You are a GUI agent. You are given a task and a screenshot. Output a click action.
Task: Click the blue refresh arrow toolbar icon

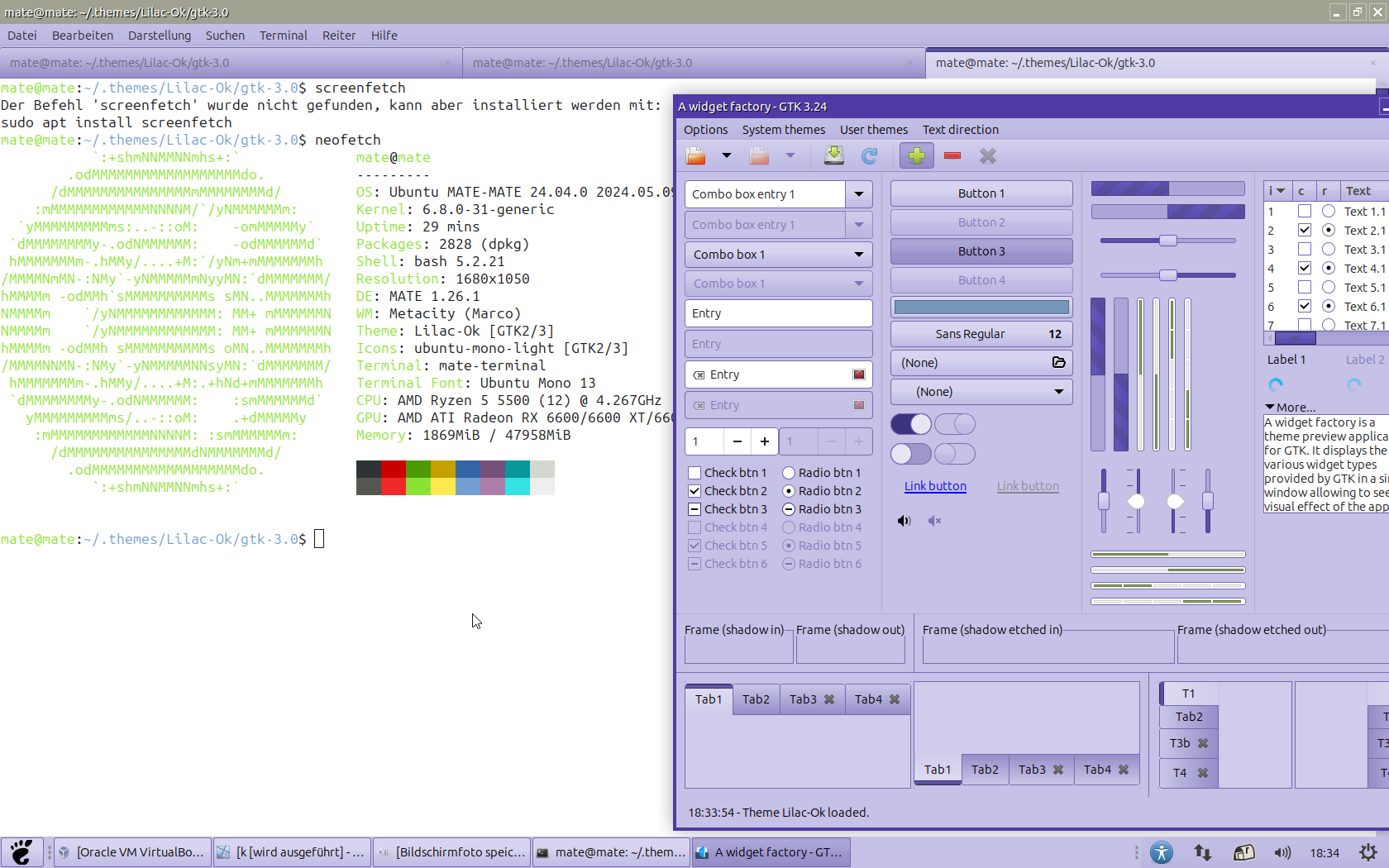click(x=870, y=156)
